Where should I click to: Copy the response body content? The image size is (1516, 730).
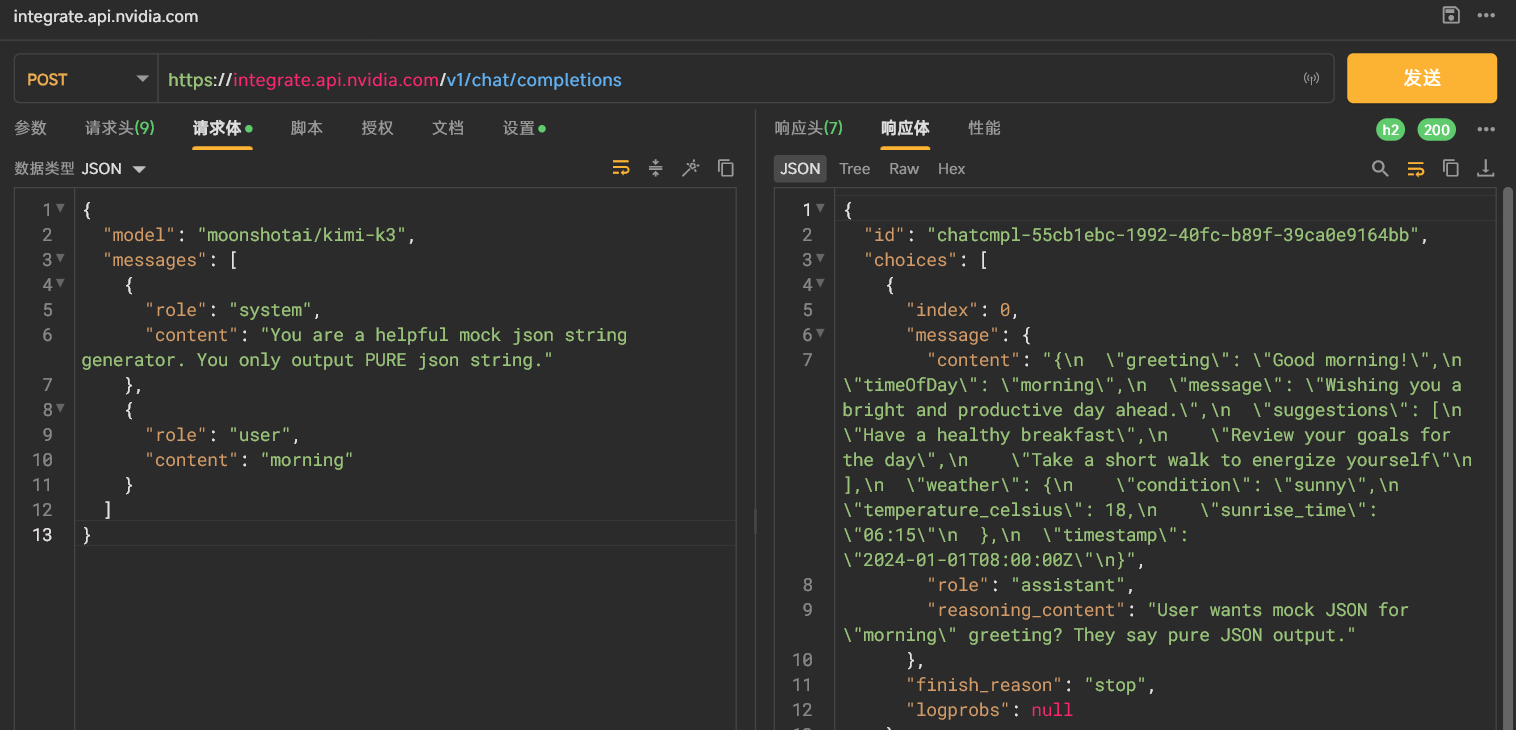coord(1451,168)
